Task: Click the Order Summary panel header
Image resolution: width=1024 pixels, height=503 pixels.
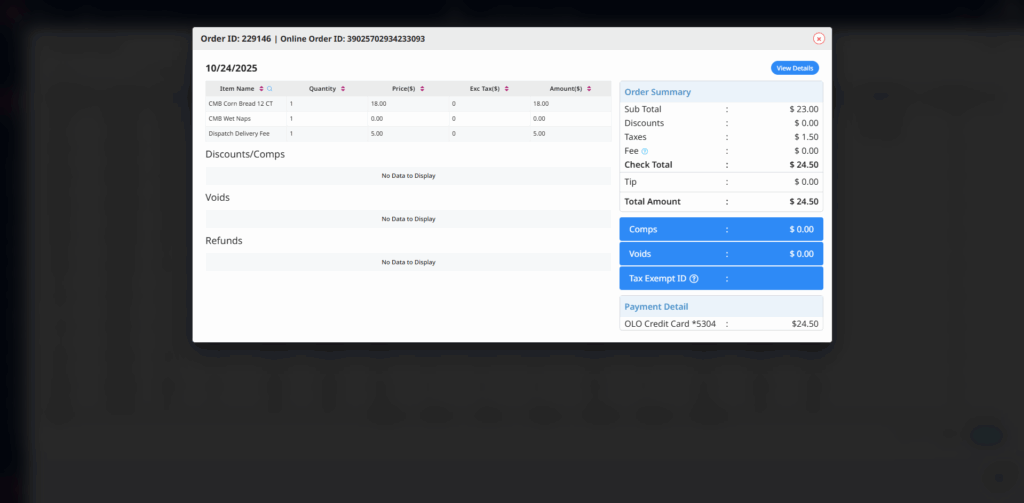Action: [x=721, y=92]
